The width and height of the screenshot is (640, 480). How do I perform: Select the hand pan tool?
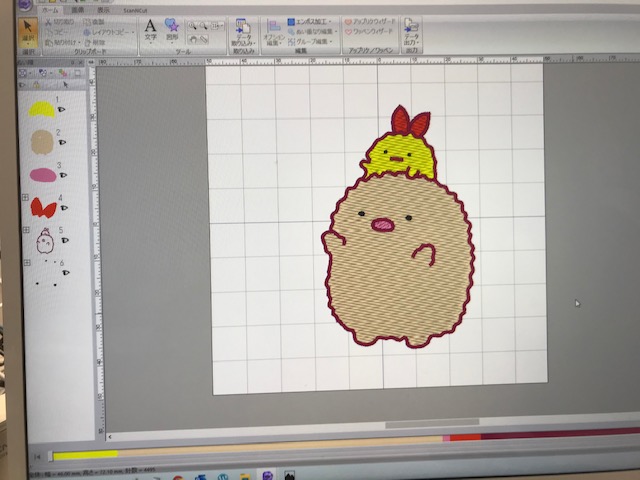(193, 40)
